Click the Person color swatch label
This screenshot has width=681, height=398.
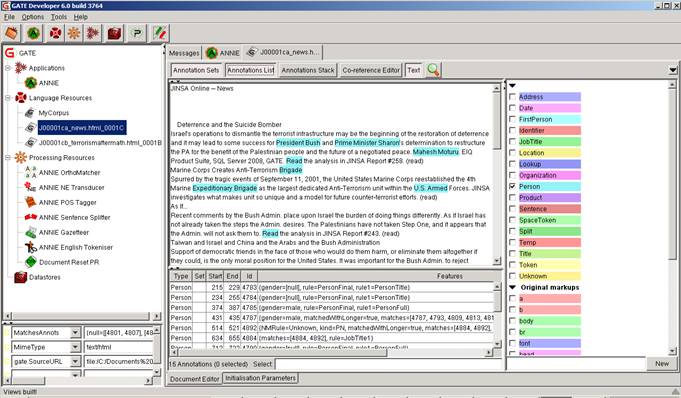click(x=549, y=186)
